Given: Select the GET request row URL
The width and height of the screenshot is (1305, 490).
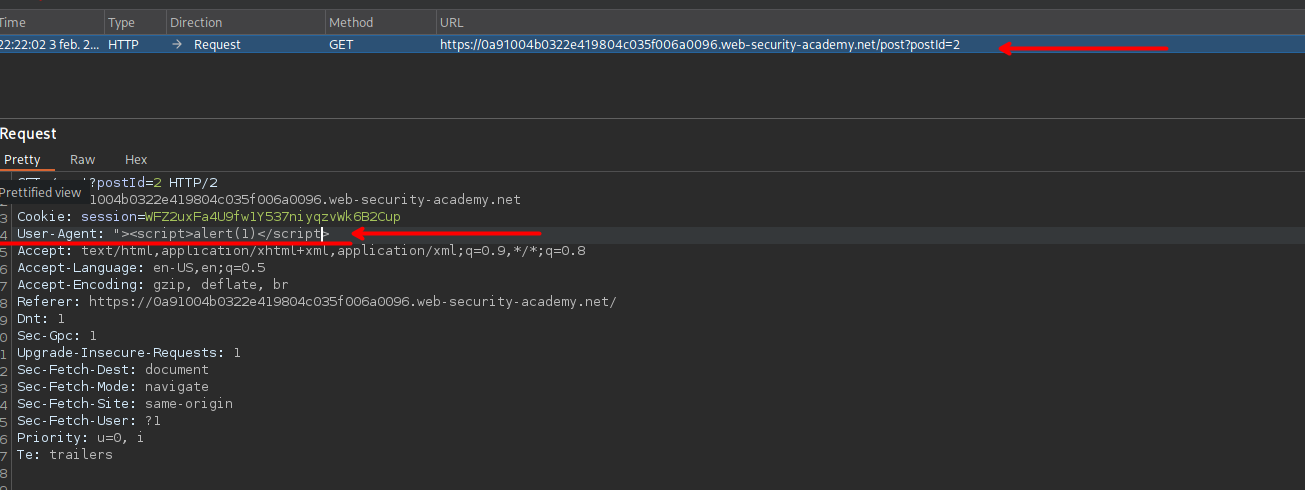Looking at the screenshot, I should pyautogui.click(x=699, y=45).
